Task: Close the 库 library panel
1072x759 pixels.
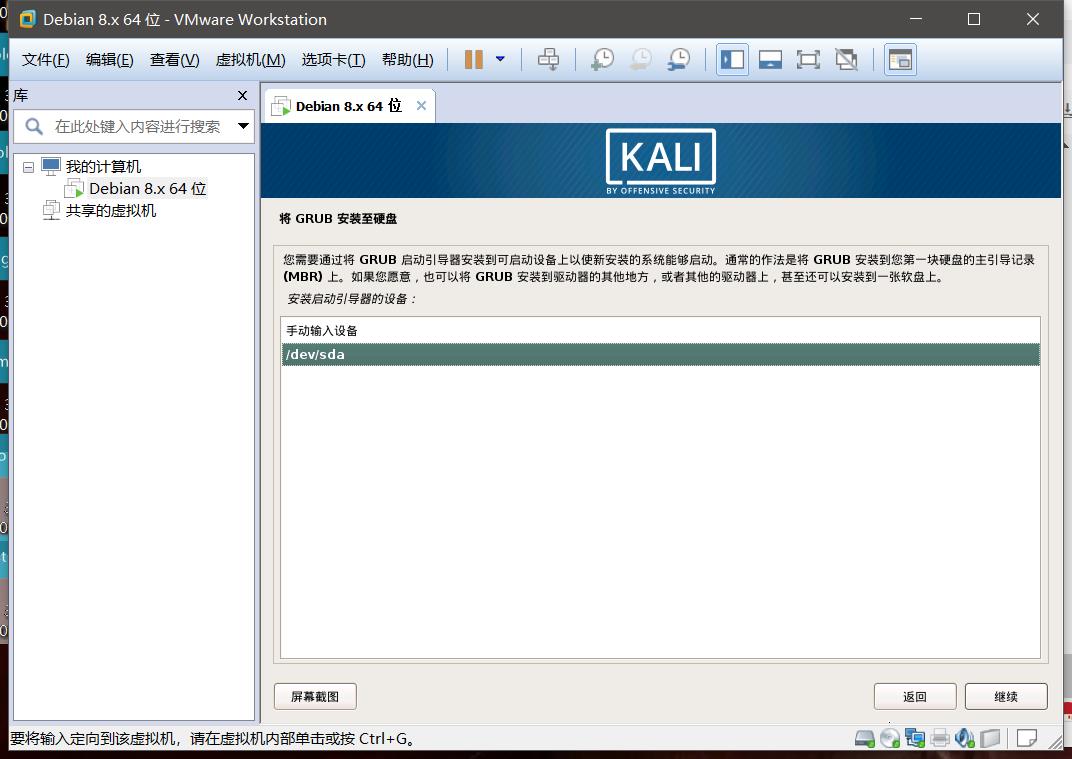Action: coord(242,96)
